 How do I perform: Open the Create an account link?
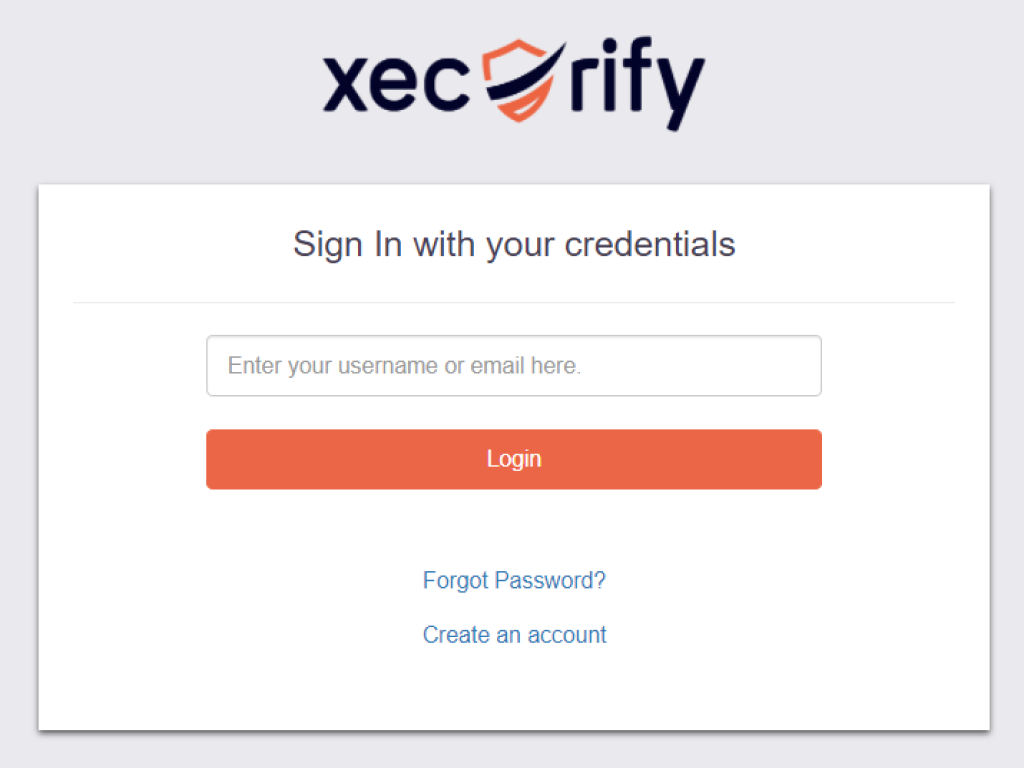click(514, 635)
